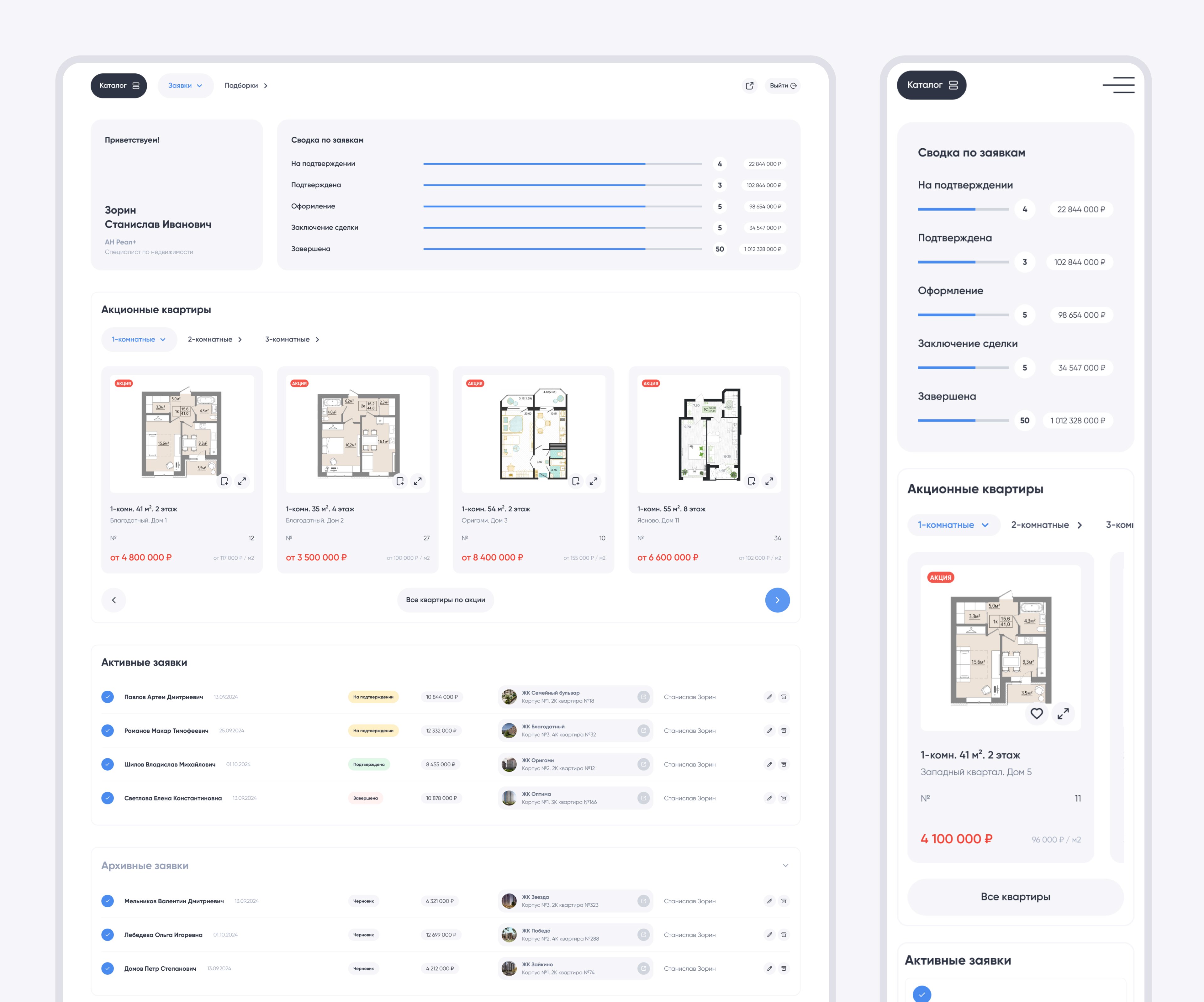
Task: Switch to the 2-комнатные tab
Action: 214,339
